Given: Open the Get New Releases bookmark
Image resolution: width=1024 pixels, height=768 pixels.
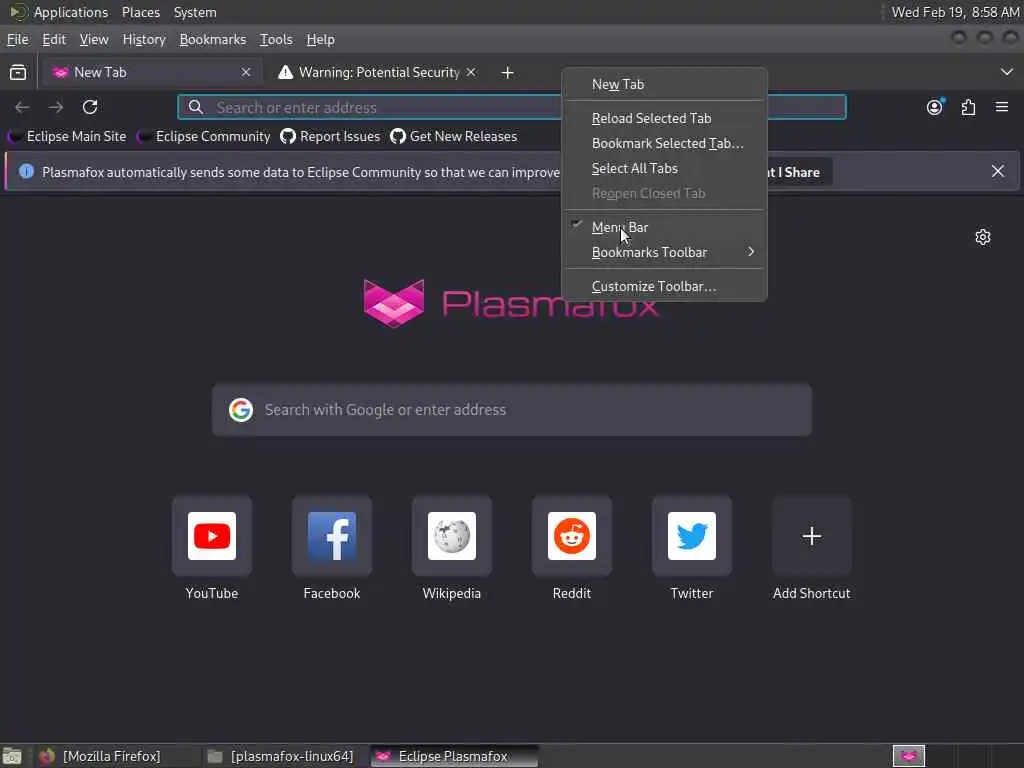Looking at the screenshot, I should (x=454, y=136).
